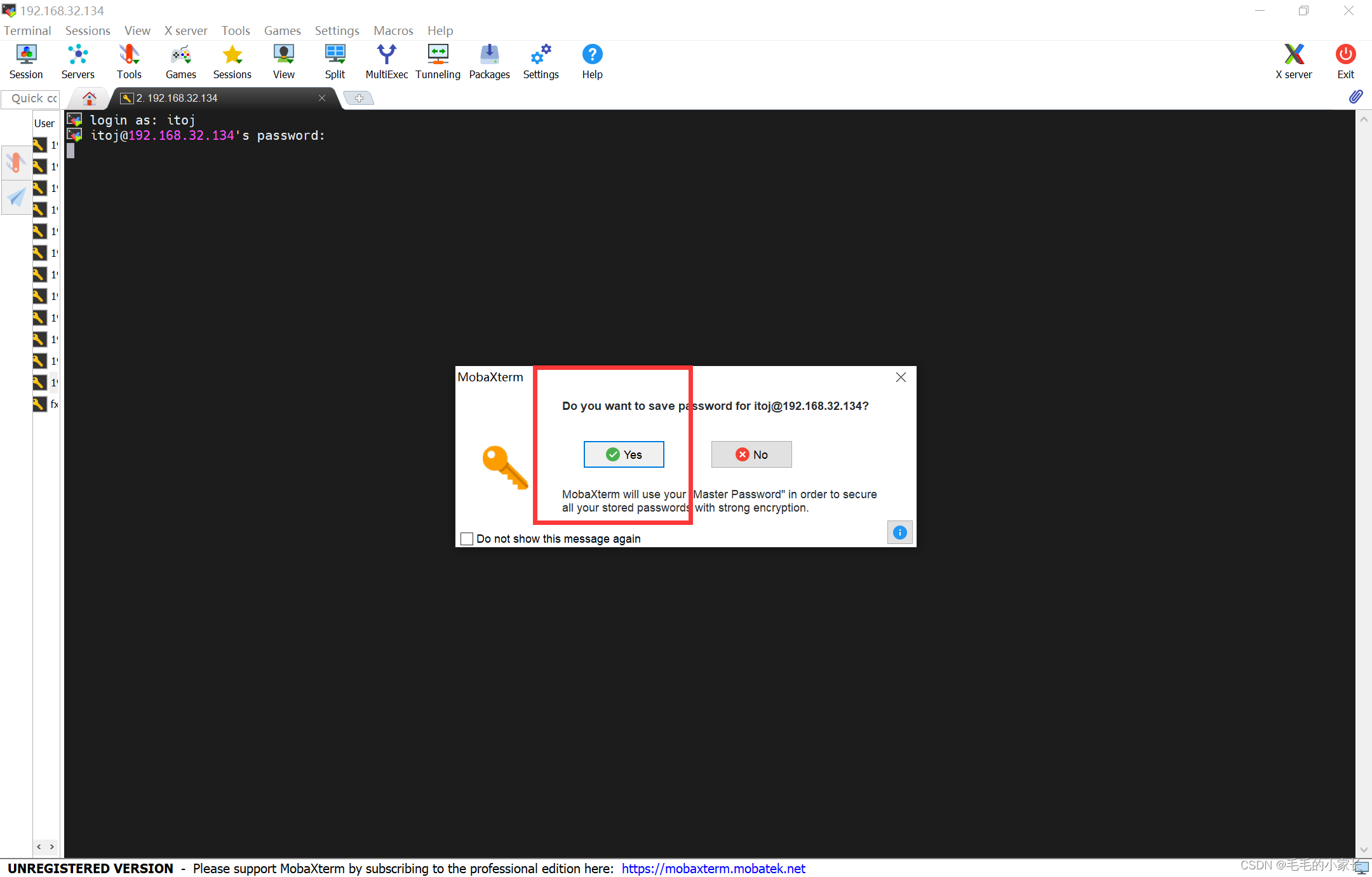Open the Servers toolbar icon
This screenshot has height=877, width=1372.
click(77, 62)
